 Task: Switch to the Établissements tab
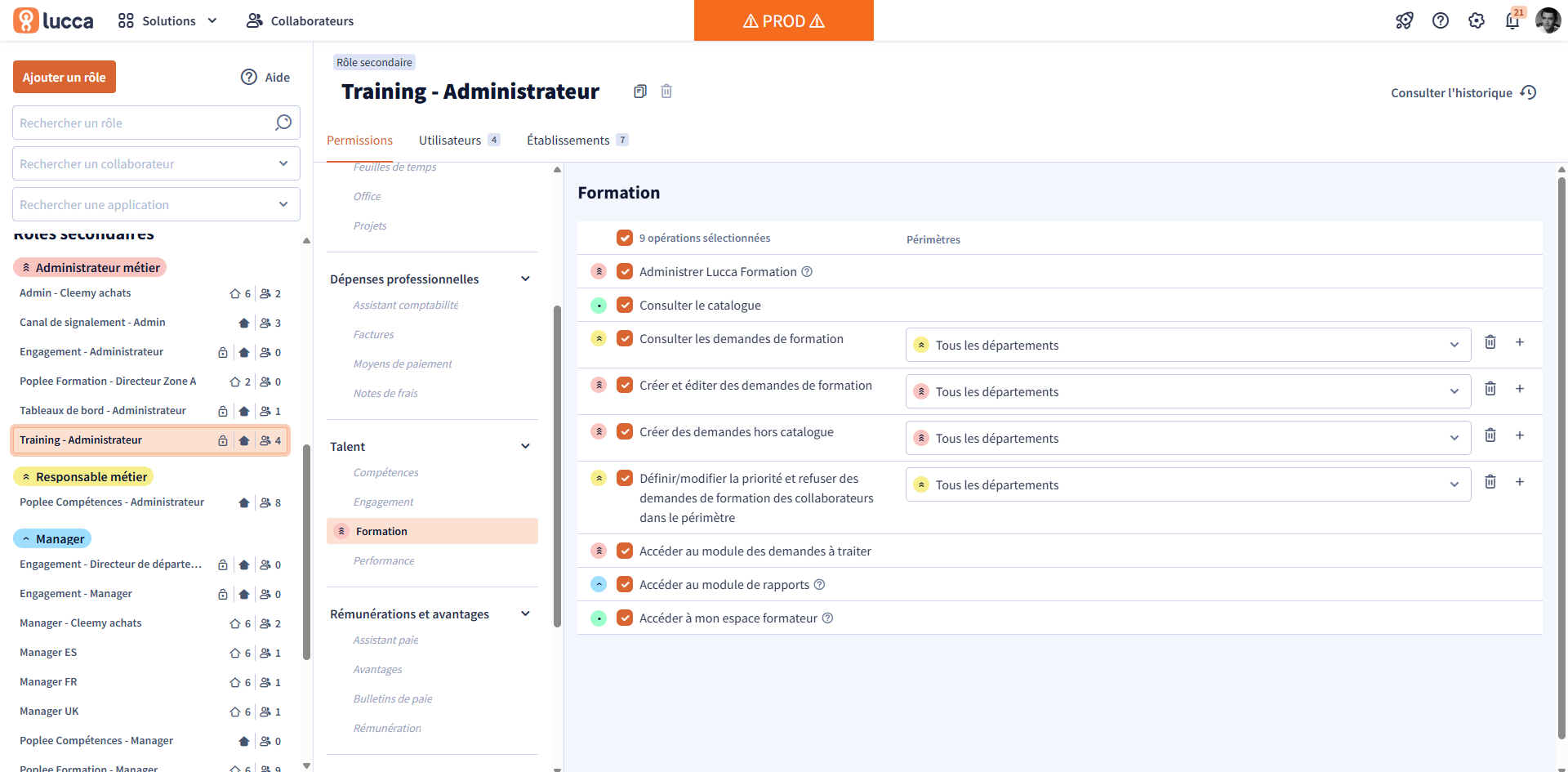[x=577, y=141]
